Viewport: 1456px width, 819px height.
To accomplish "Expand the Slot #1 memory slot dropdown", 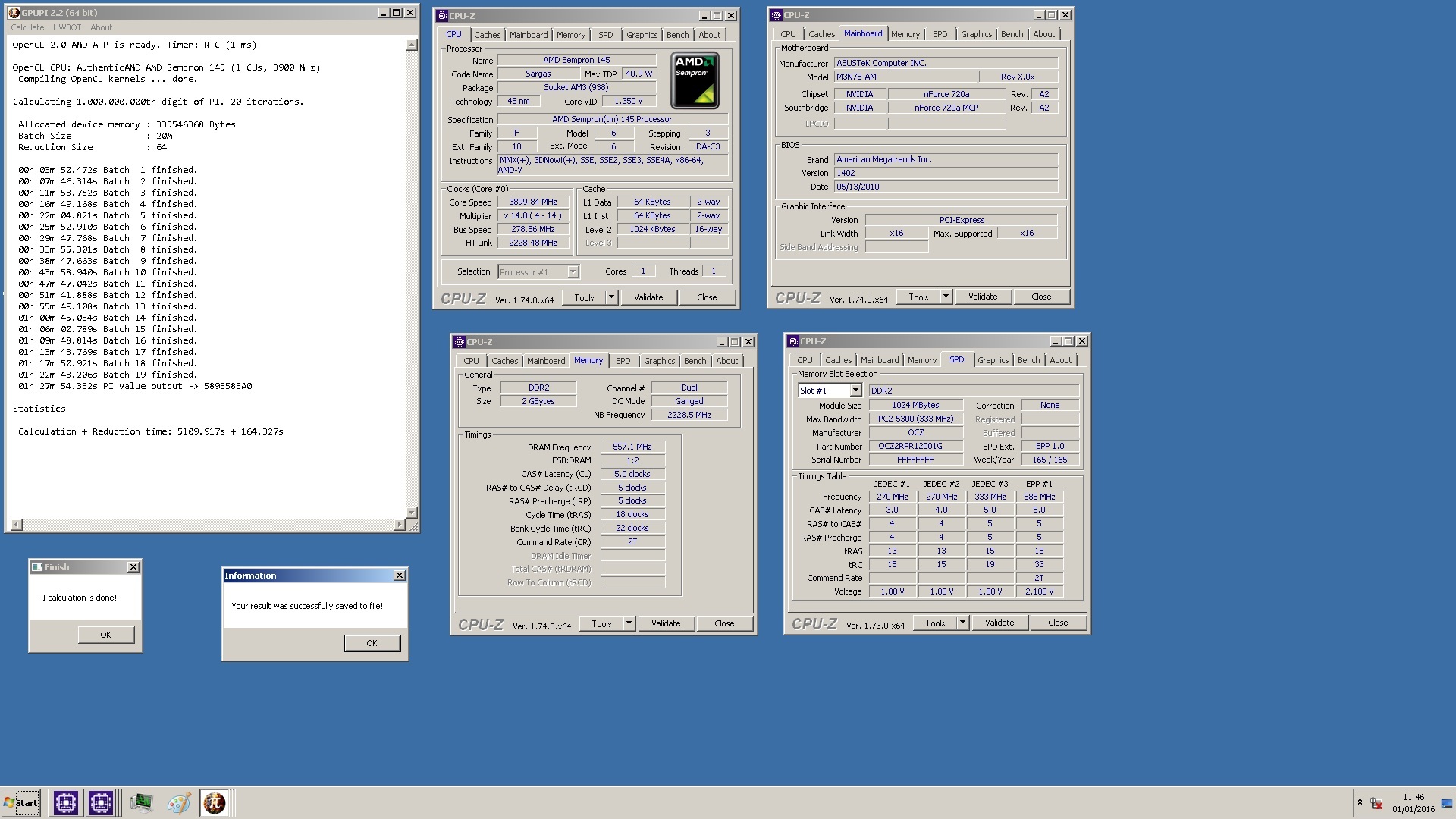I will click(x=855, y=390).
